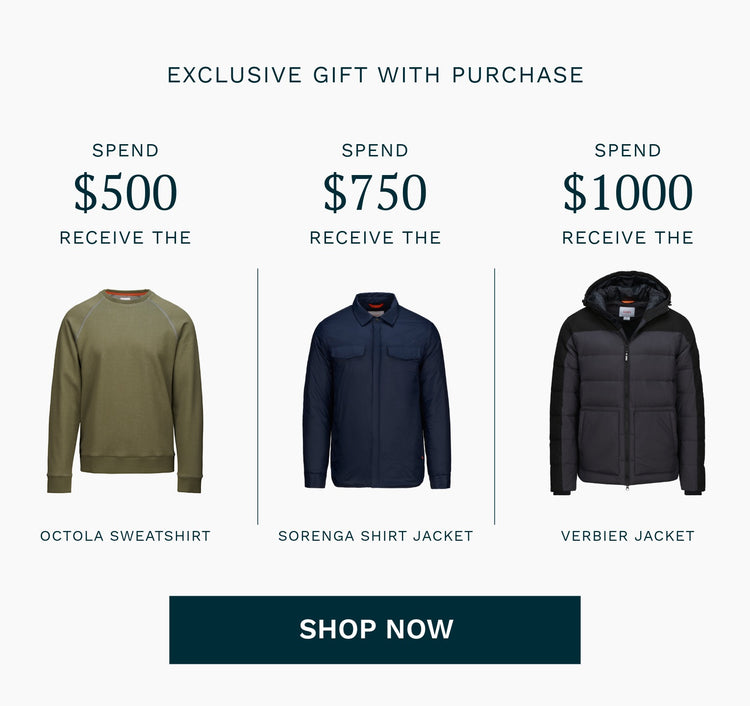
Task: Click SPEND text above $1000
Action: [628, 151]
